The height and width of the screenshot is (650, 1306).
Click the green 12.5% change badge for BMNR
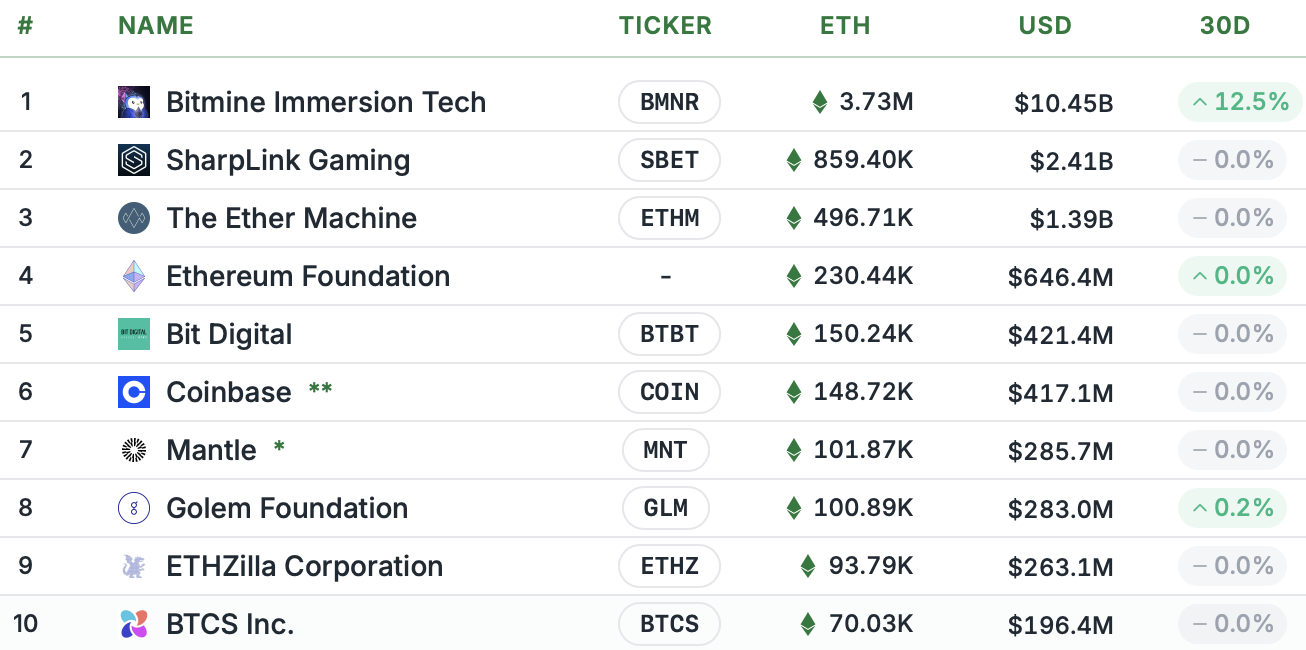pos(1240,101)
